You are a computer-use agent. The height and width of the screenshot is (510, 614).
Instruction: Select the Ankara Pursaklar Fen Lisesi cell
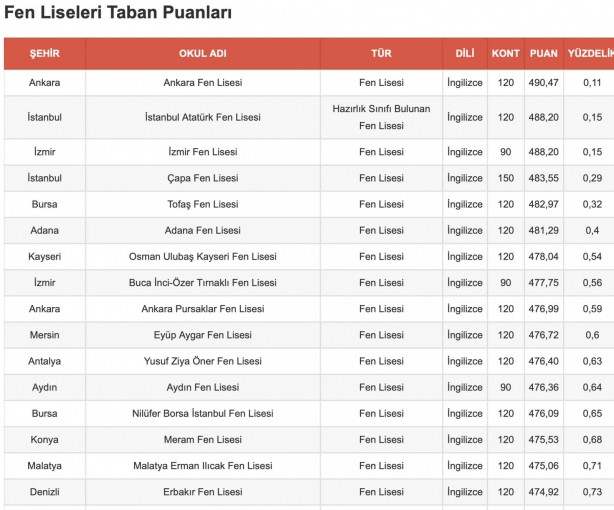202,309
